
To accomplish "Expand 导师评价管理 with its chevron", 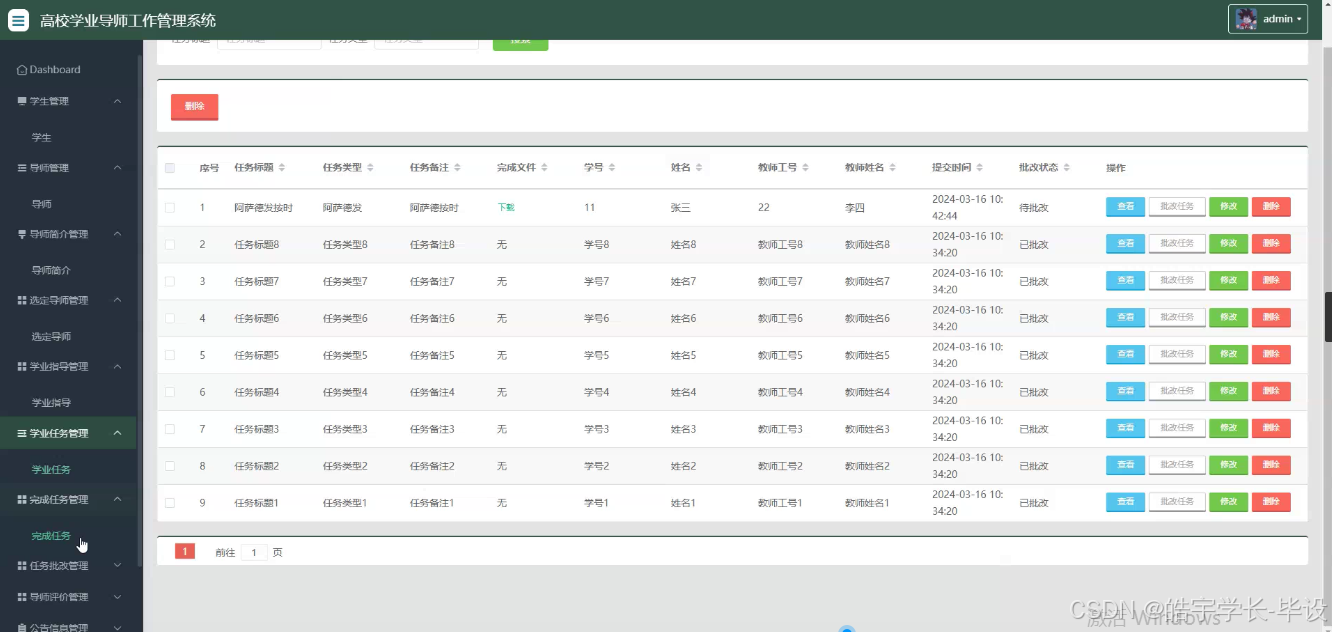I will pyautogui.click(x=117, y=597).
